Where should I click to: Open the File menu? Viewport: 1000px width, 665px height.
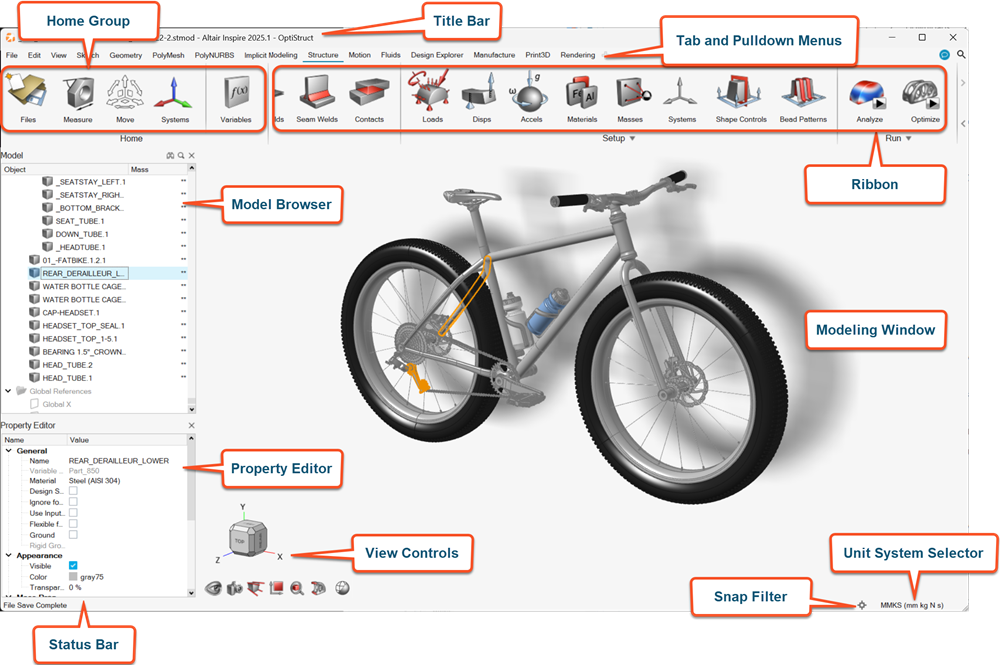click(12, 55)
